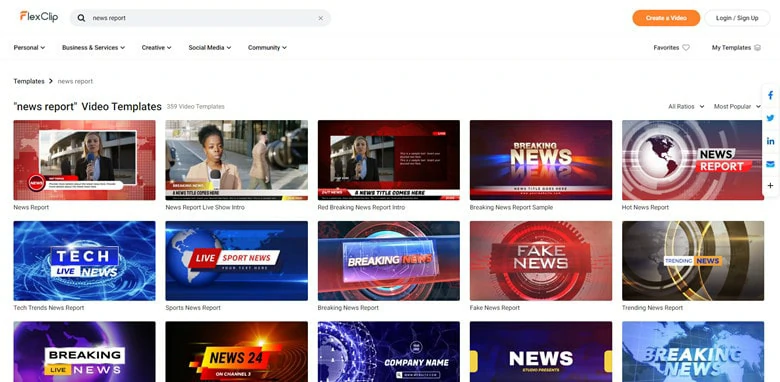Click the Login / Sign Up button
This screenshot has height=382, width=780.
pos(737,18)
